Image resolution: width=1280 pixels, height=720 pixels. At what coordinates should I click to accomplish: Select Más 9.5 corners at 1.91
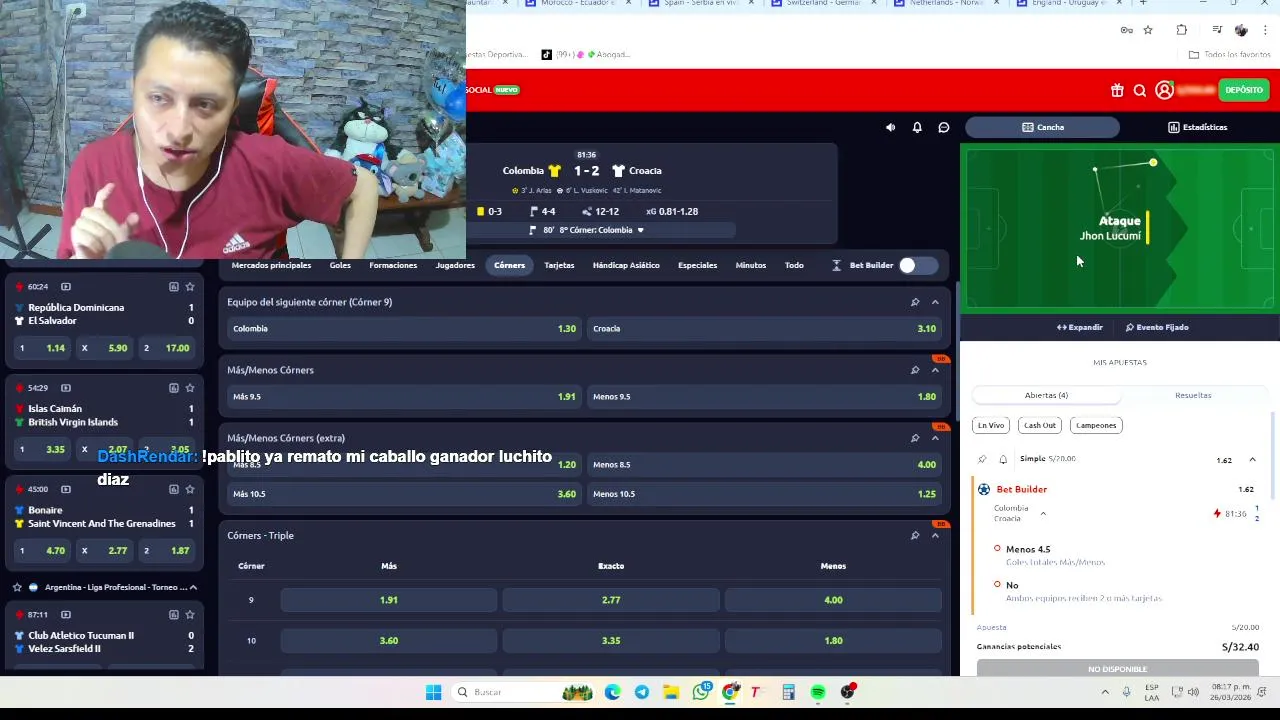(404, 397)
